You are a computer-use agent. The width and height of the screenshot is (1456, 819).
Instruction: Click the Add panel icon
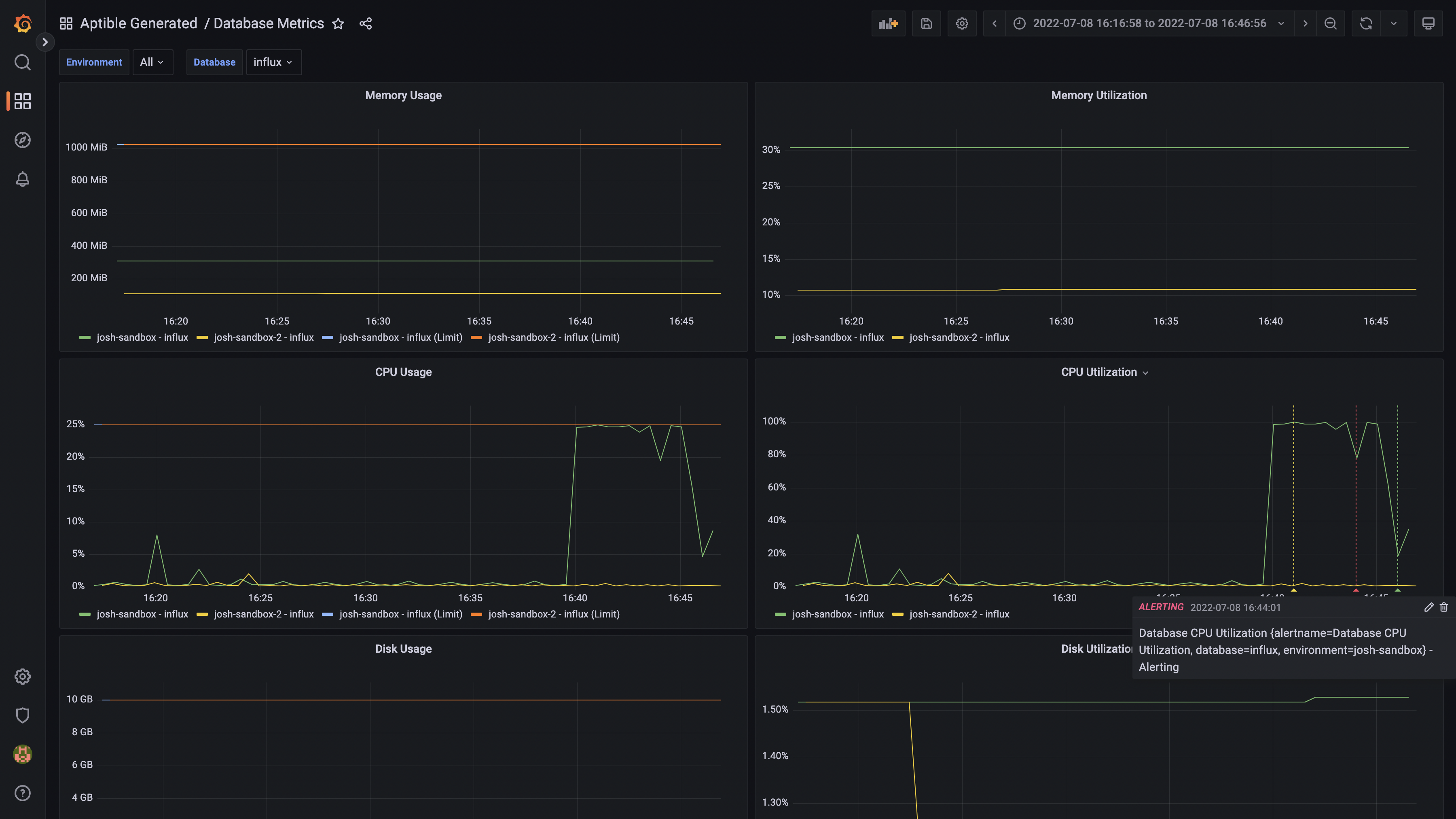click(888, 23)
